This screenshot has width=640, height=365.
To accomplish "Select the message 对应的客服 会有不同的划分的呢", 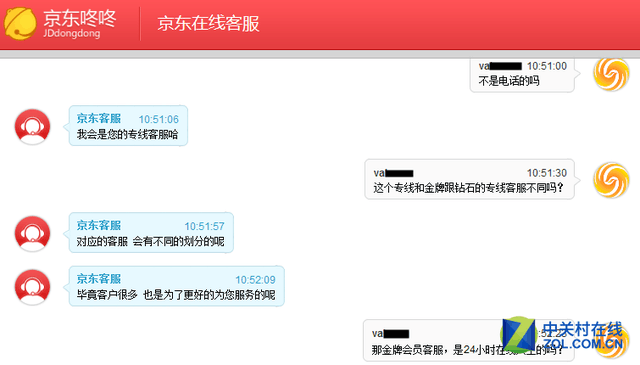I will 151,241.
